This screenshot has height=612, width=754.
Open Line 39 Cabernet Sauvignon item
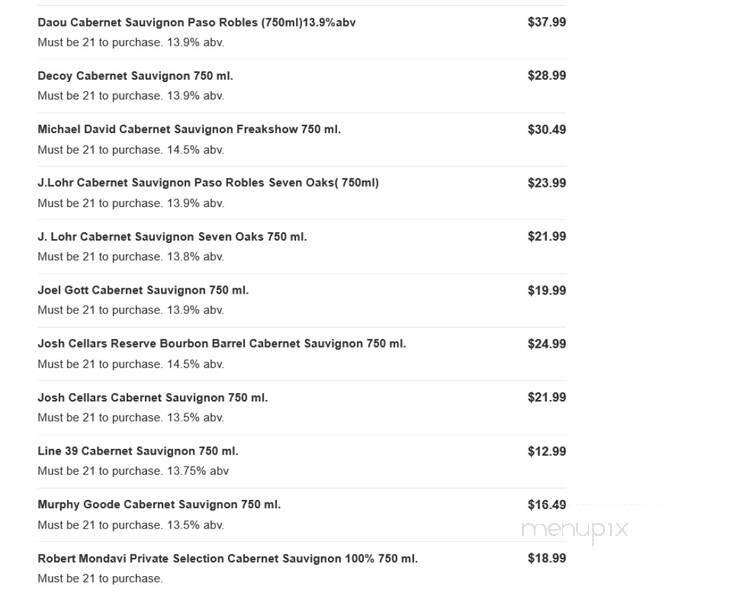point(138,451)
